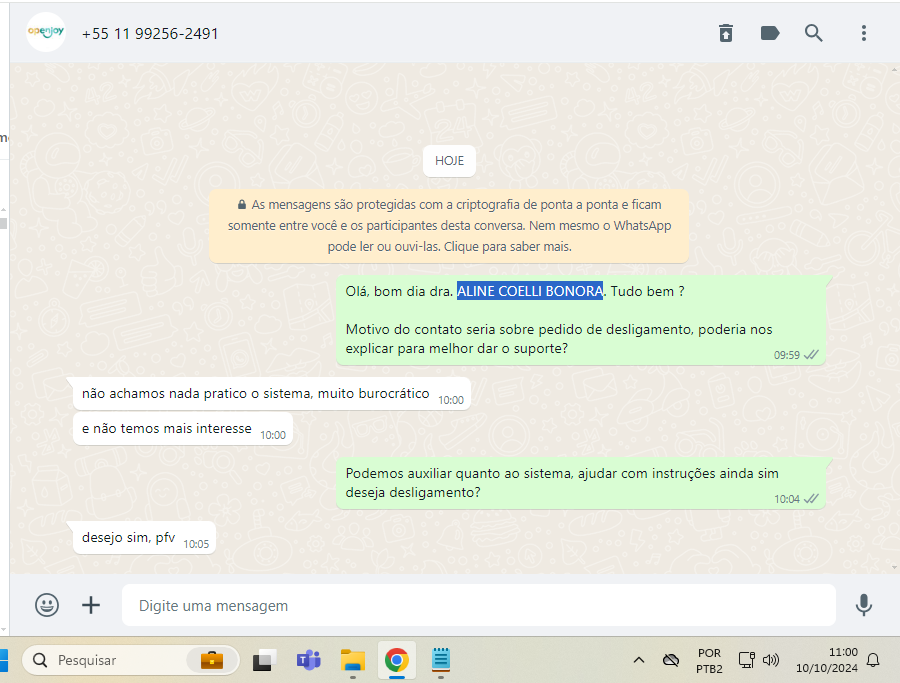
Task: Click the chat scrollbar down arrow
Action: tap(895, 567)
